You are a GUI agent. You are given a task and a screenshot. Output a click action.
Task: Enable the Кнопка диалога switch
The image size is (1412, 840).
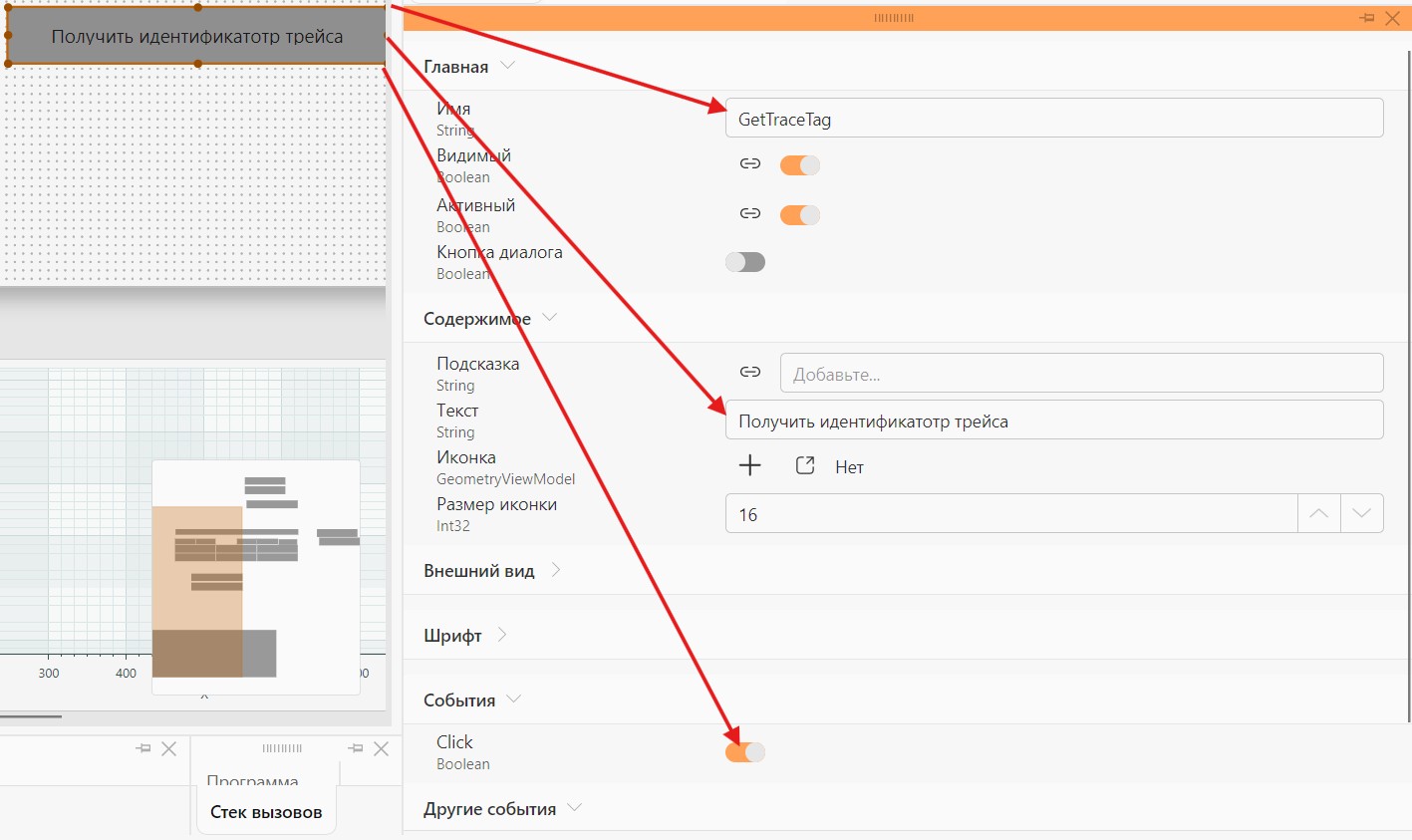click(x=745, y=262)
